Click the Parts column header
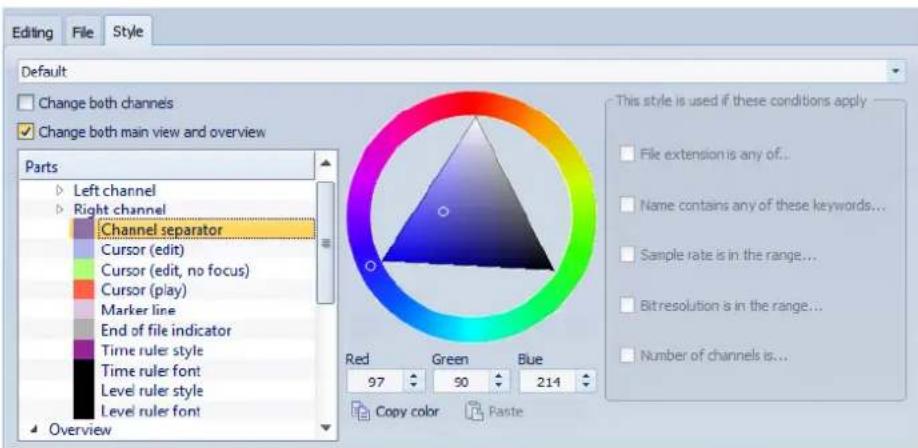Screen dimensions: 918x448 [x=167, y=166]
